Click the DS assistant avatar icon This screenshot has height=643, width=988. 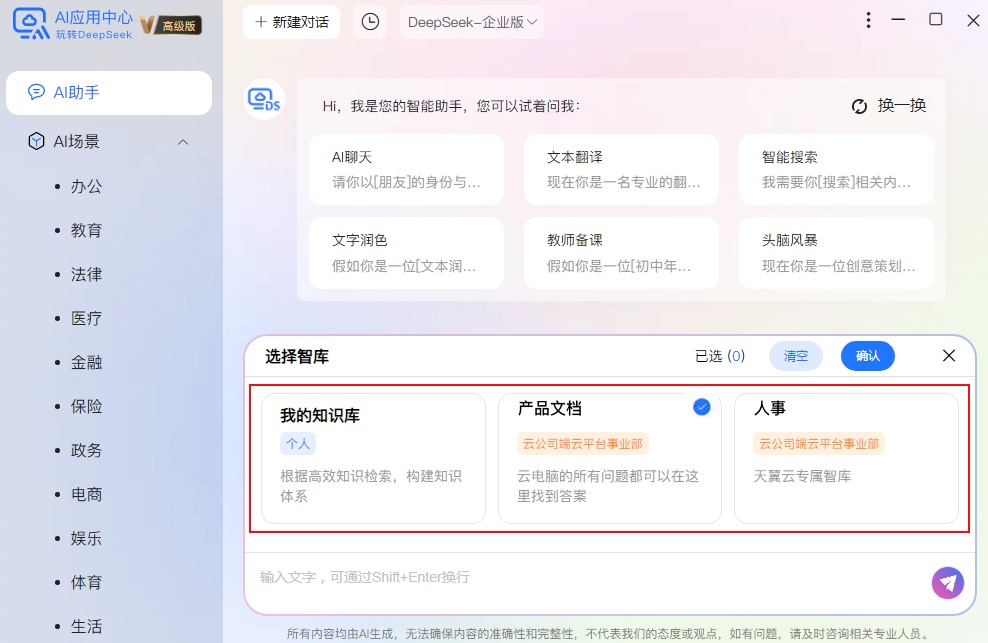pyautogui.click(x=264, y=100)
